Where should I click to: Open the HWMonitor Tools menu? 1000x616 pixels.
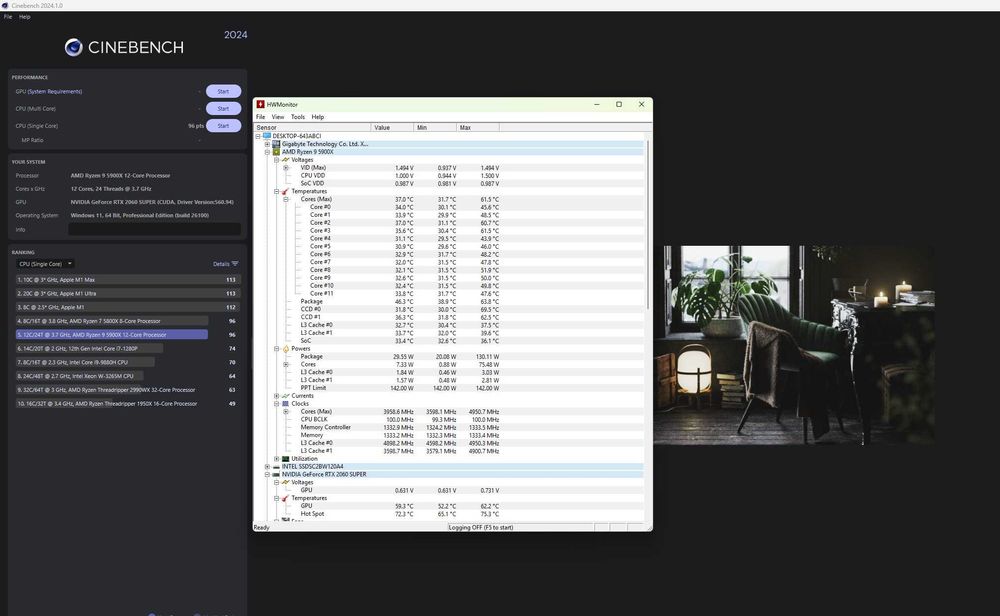click(298, 117)
